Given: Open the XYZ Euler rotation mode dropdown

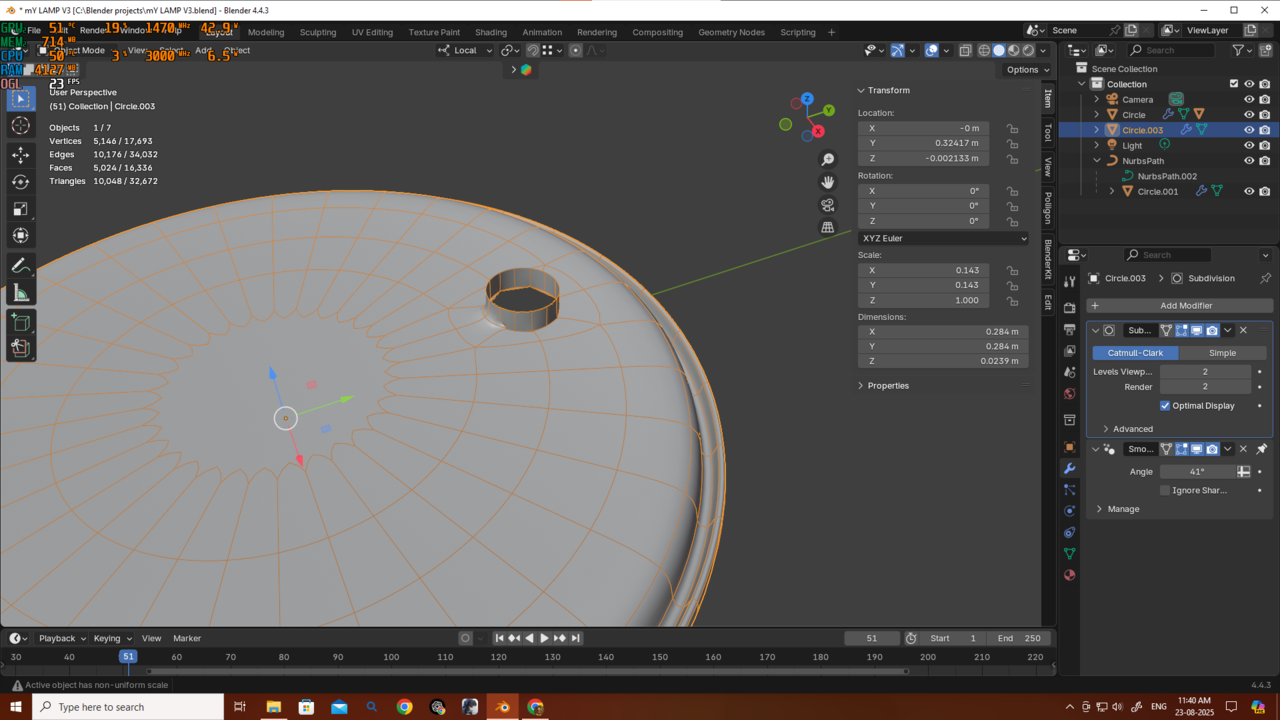Looking at the screenshot, I should (x=943, y=238).
